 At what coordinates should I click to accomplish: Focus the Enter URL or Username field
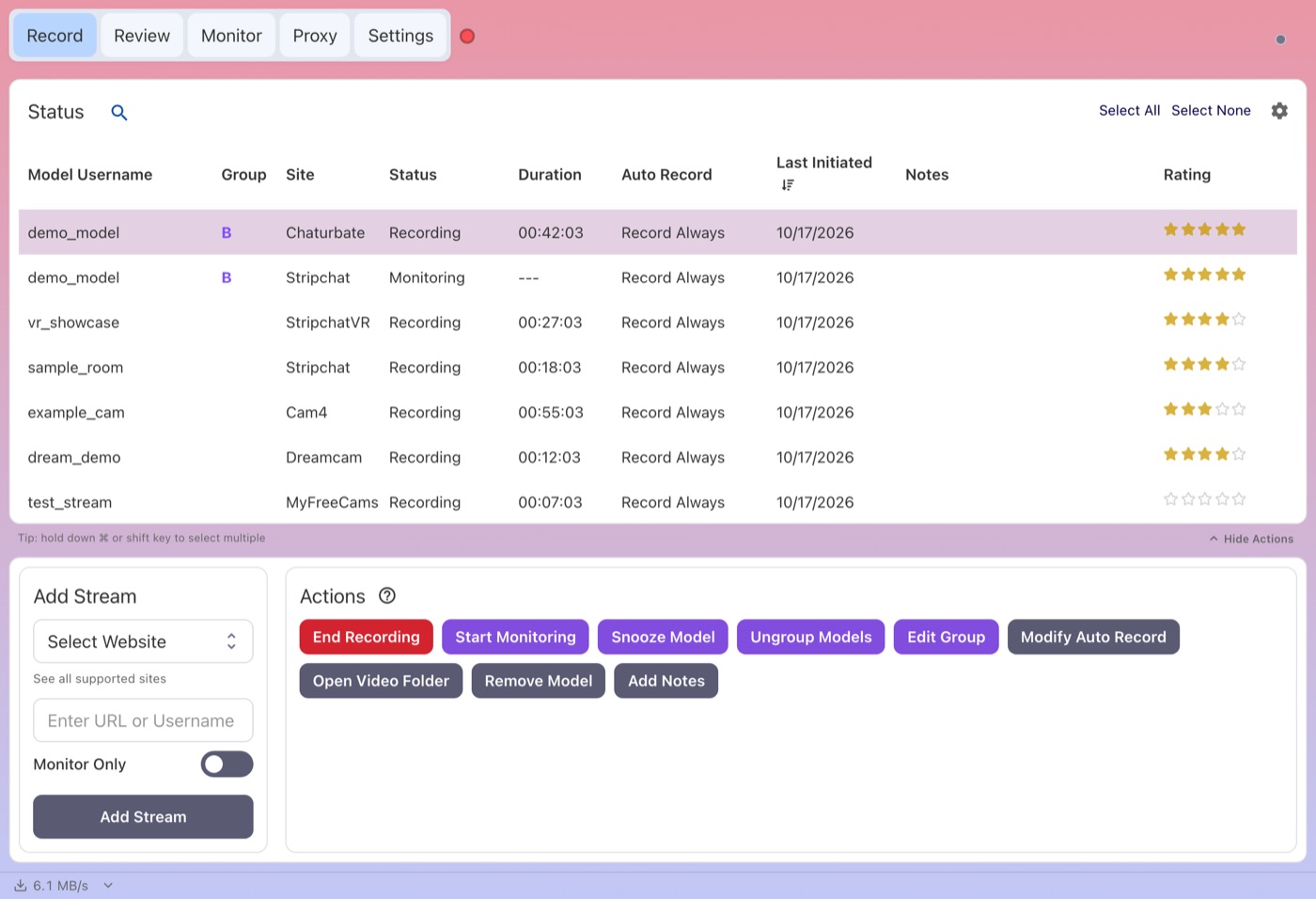[x=143, y=720]
